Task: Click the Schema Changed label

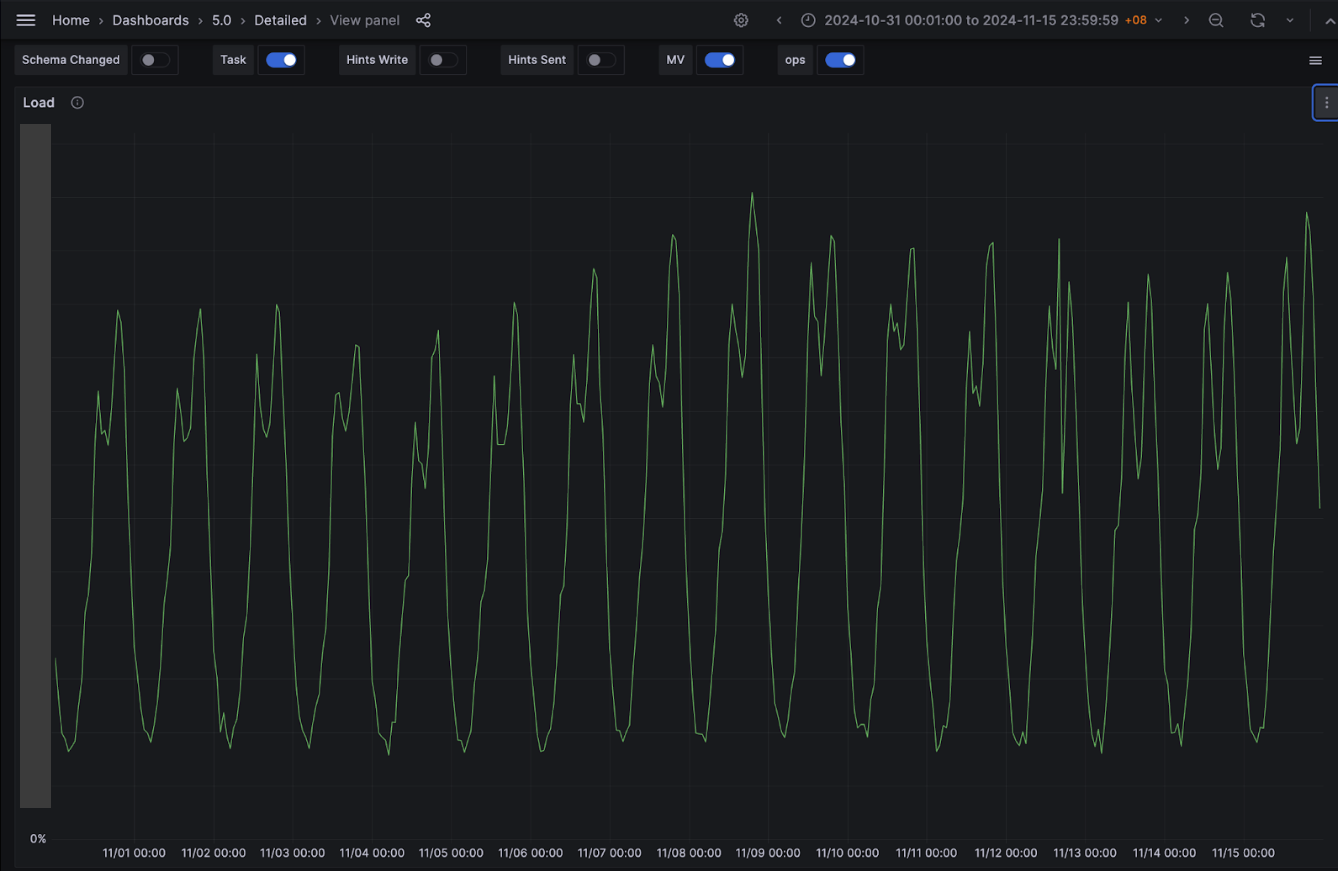Action: pos(71,60)
